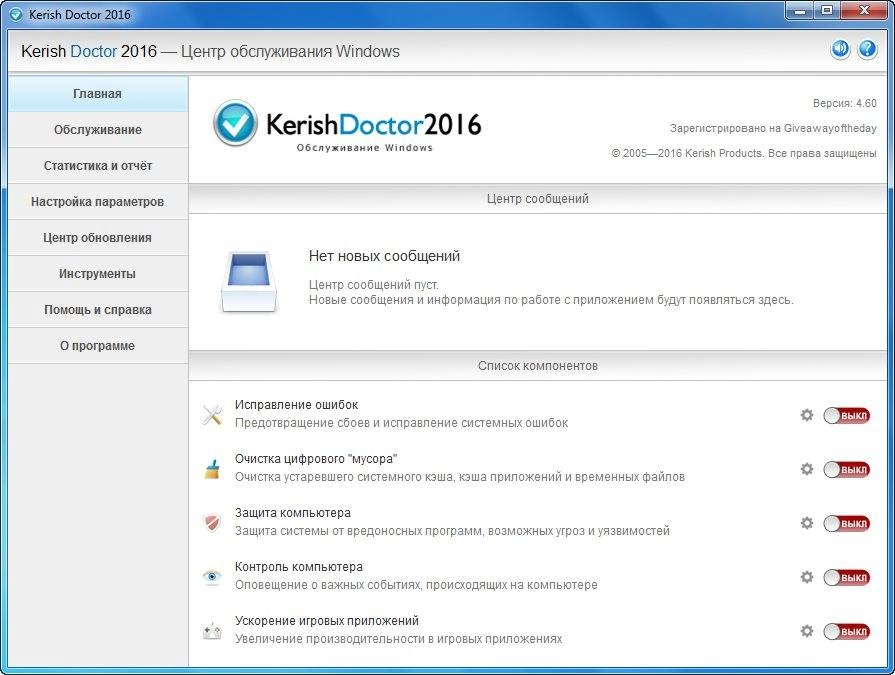Click the wrench icon for Исправление ошибок
The height and width of the screenshot is (675, 895).
pyautogui.click(x=212, y=415)
